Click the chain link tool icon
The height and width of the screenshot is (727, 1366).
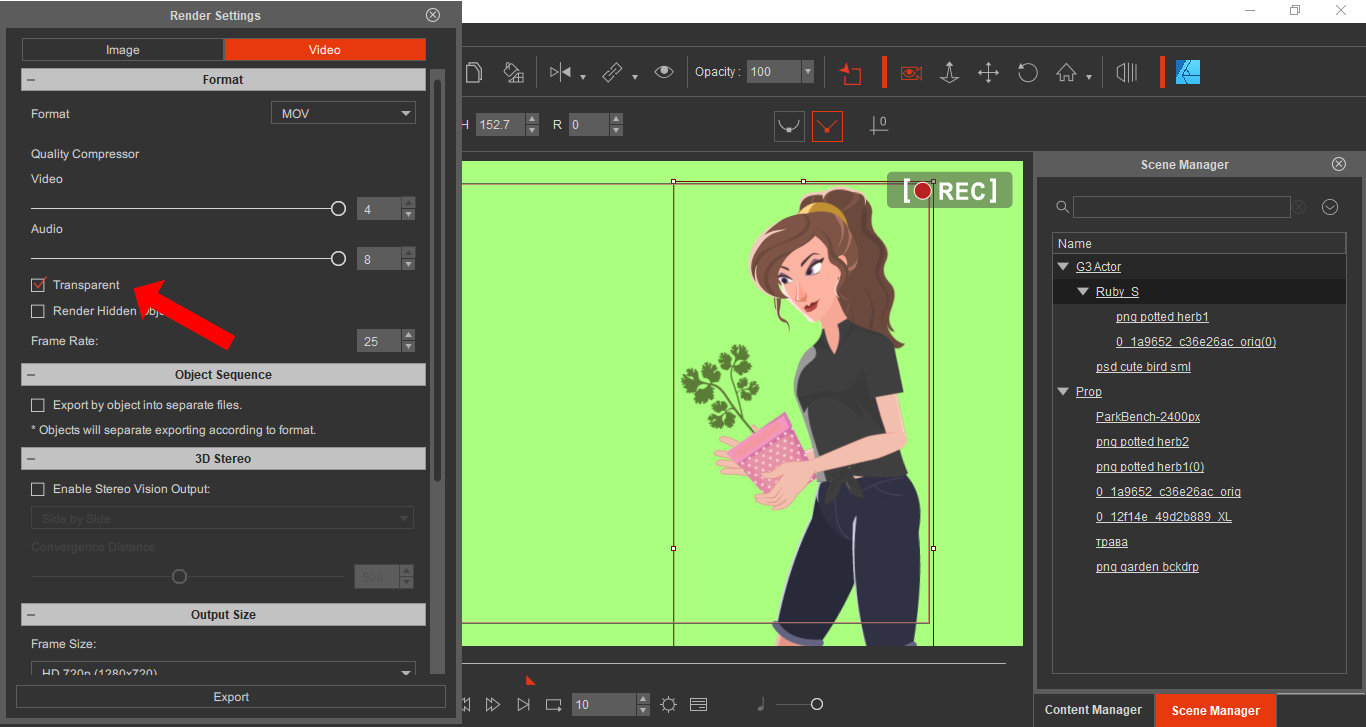612,72
